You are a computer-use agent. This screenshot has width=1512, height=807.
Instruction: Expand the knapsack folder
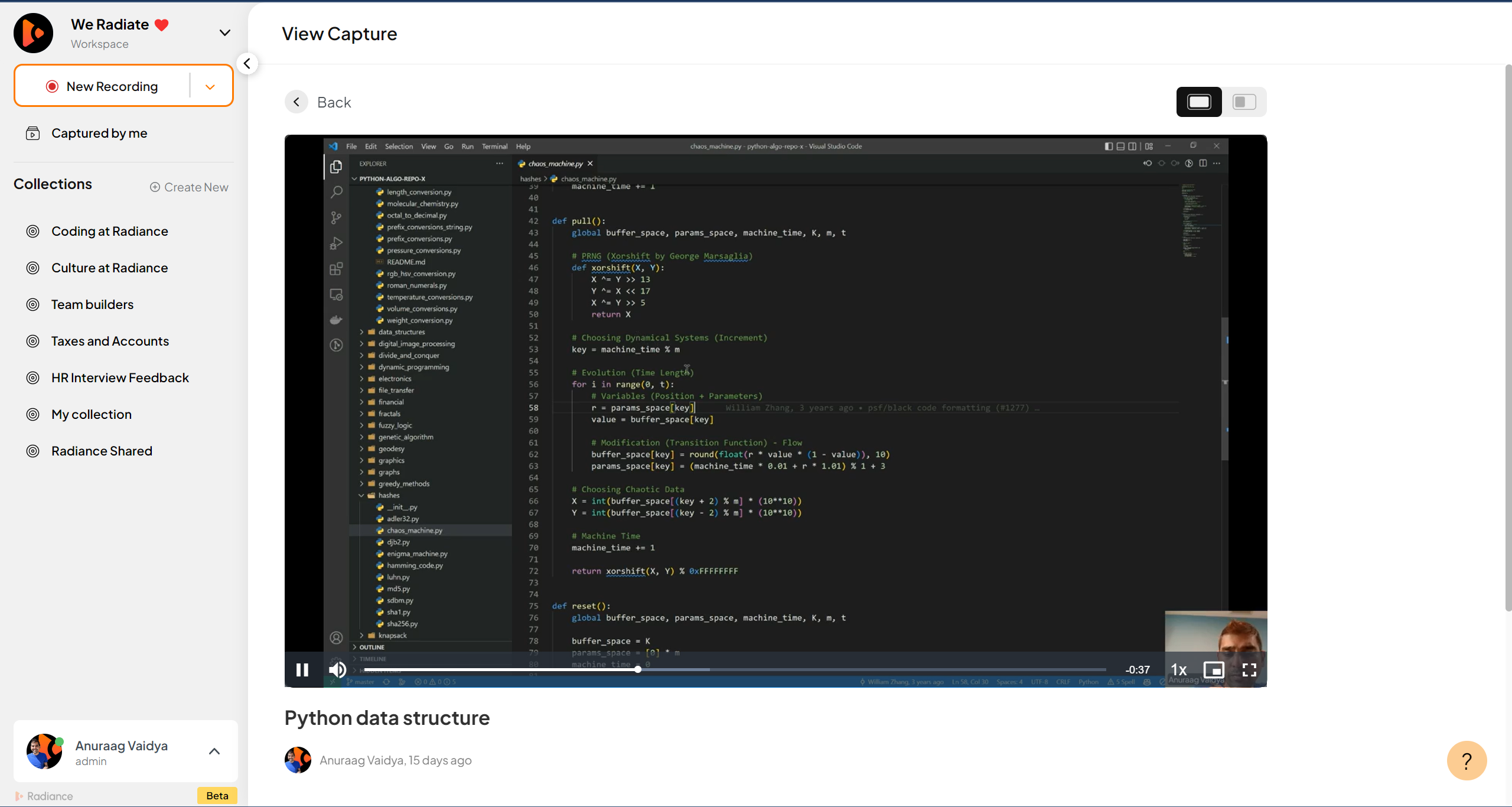392,636
